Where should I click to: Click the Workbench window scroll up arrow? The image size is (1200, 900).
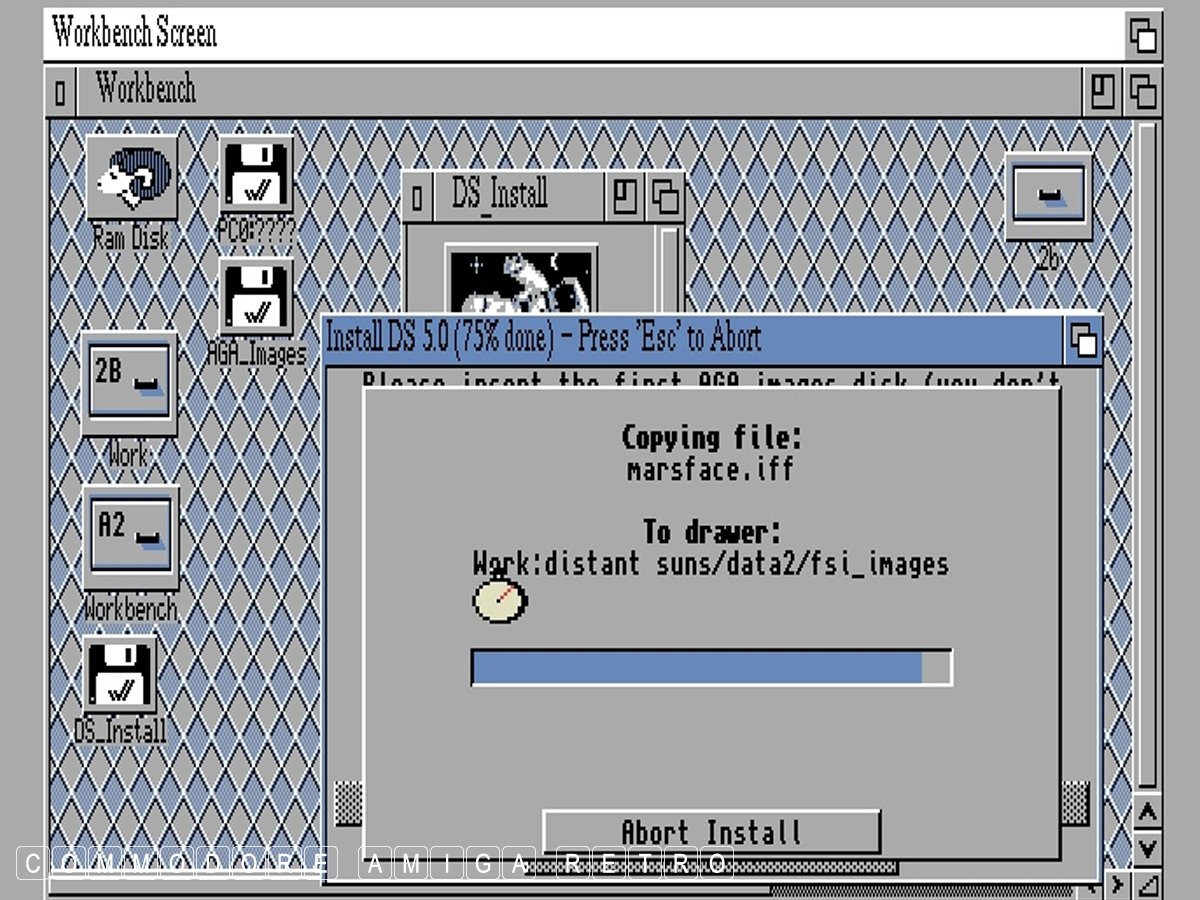click(1148, 812)
